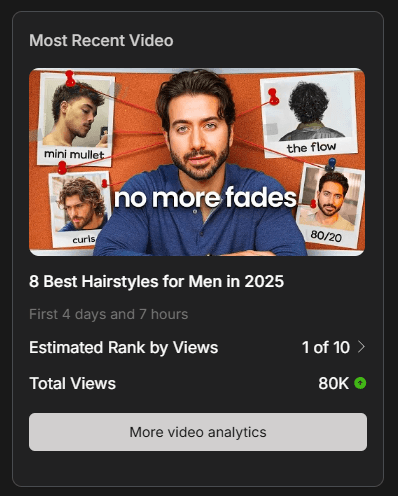Viewport: 398px width, 496px height.
Task: Open the 'no more fades' video thumbnail
Action: (197, 162)
